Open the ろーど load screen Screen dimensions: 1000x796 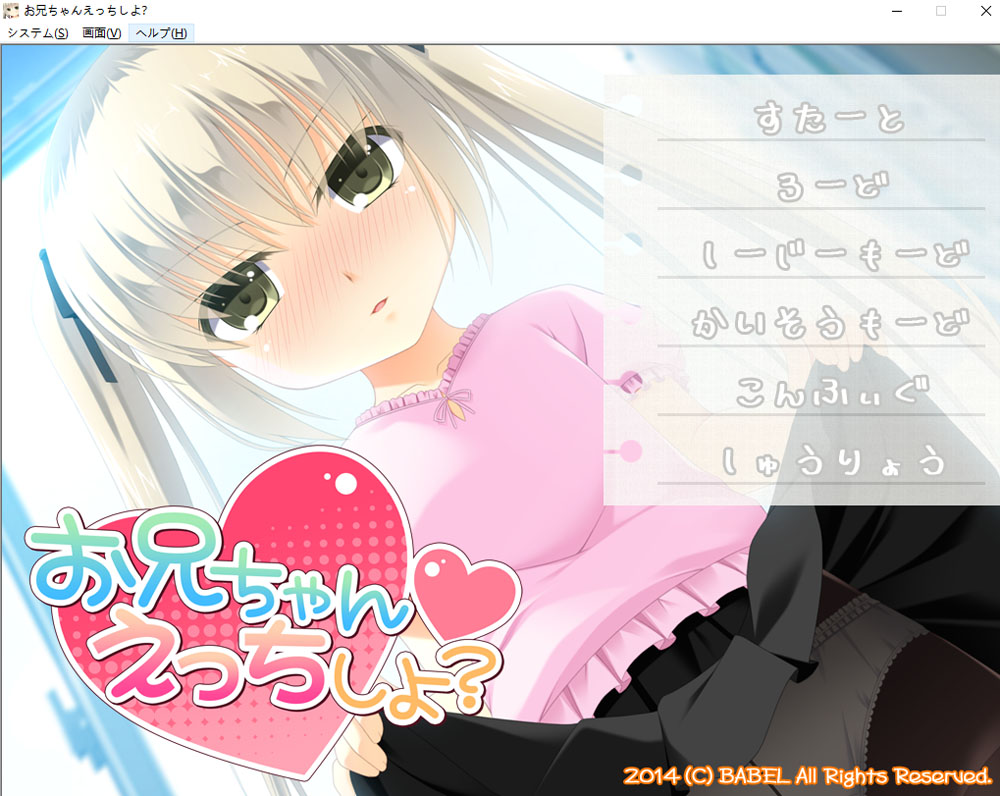pos(832,186)
